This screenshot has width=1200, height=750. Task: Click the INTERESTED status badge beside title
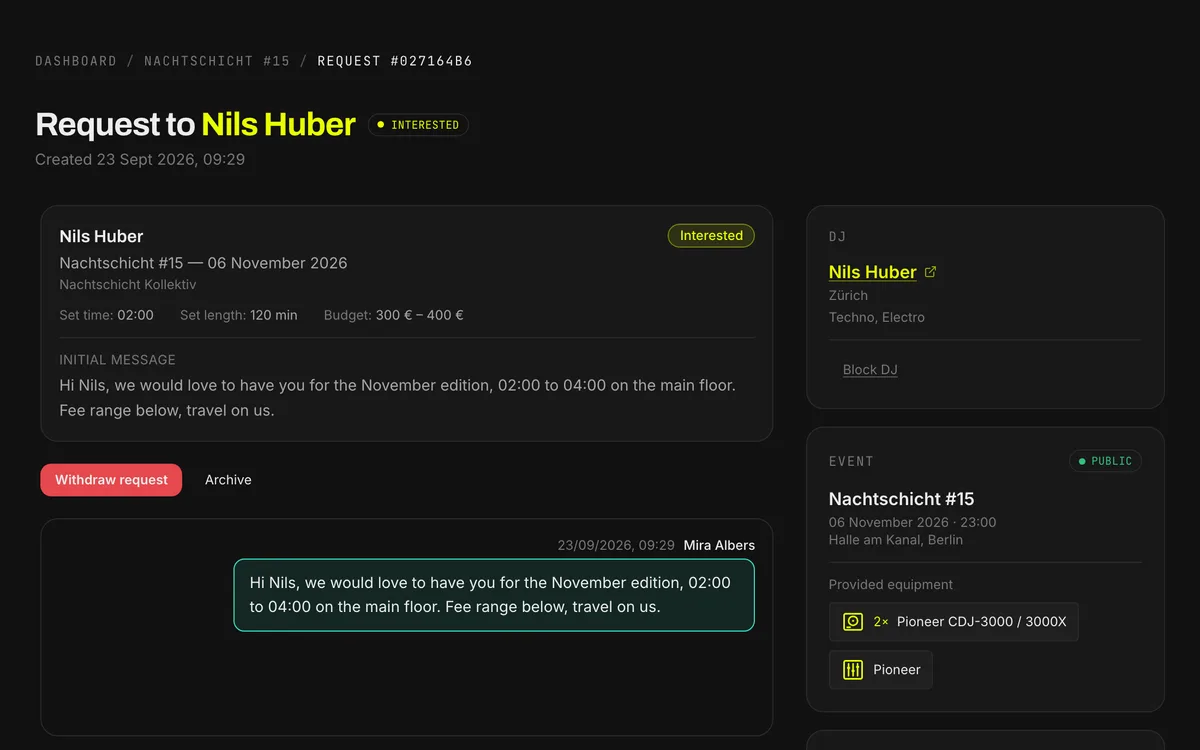(418, 125)
